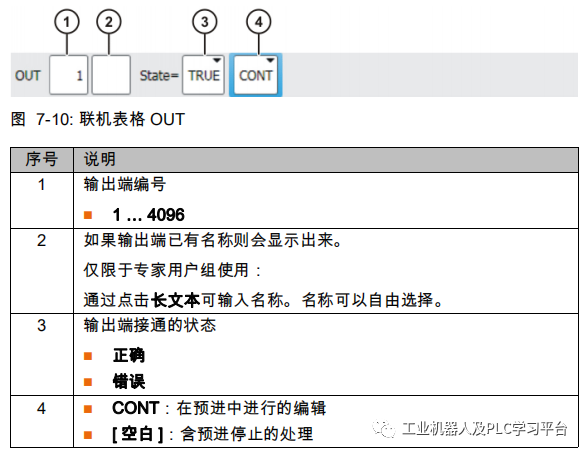Open the CONT dropdown
Viewport: 586px width, 454px height.
pyautogui.click(x=256, y=75)
